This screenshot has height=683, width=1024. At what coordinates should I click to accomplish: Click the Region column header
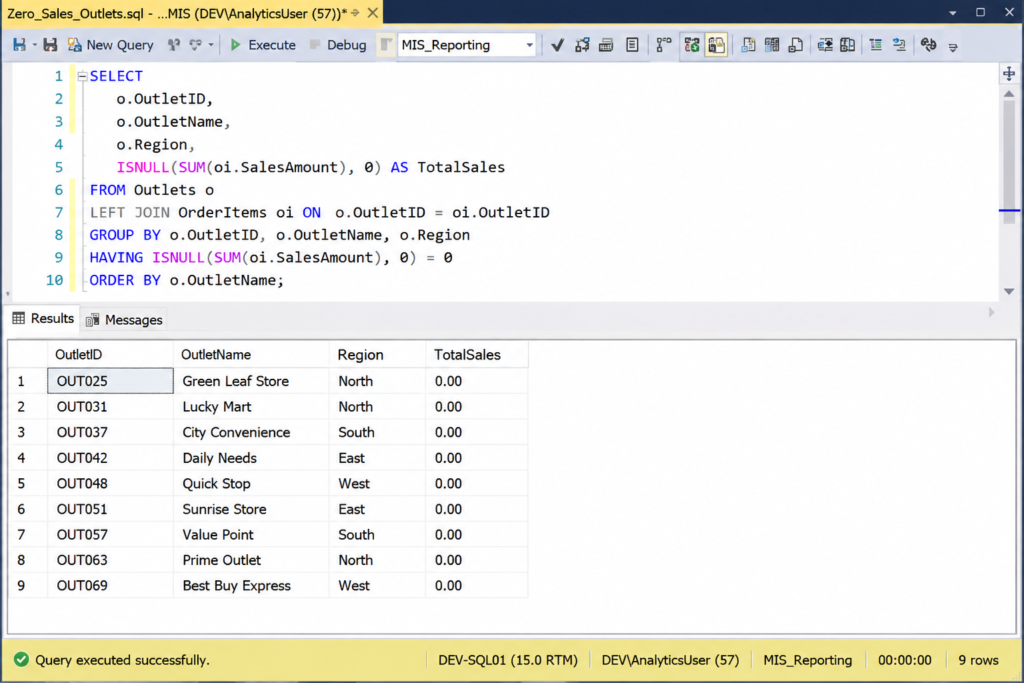point(377,355)
